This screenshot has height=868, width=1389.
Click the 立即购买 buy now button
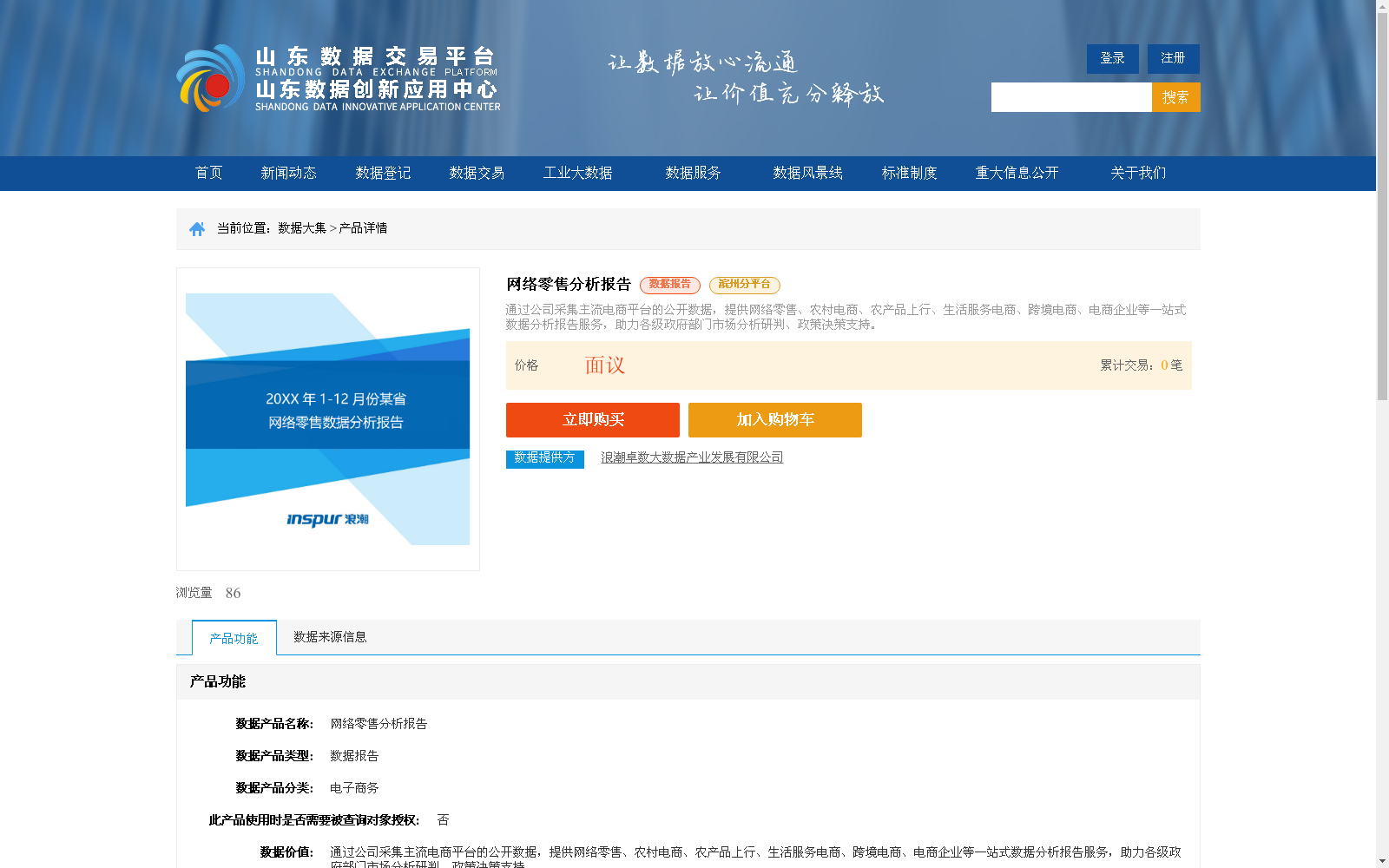[593, 420]
